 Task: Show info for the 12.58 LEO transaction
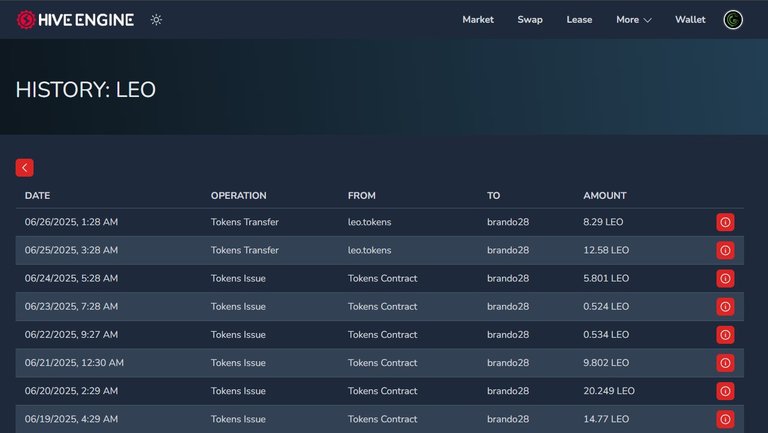(725, 250)
